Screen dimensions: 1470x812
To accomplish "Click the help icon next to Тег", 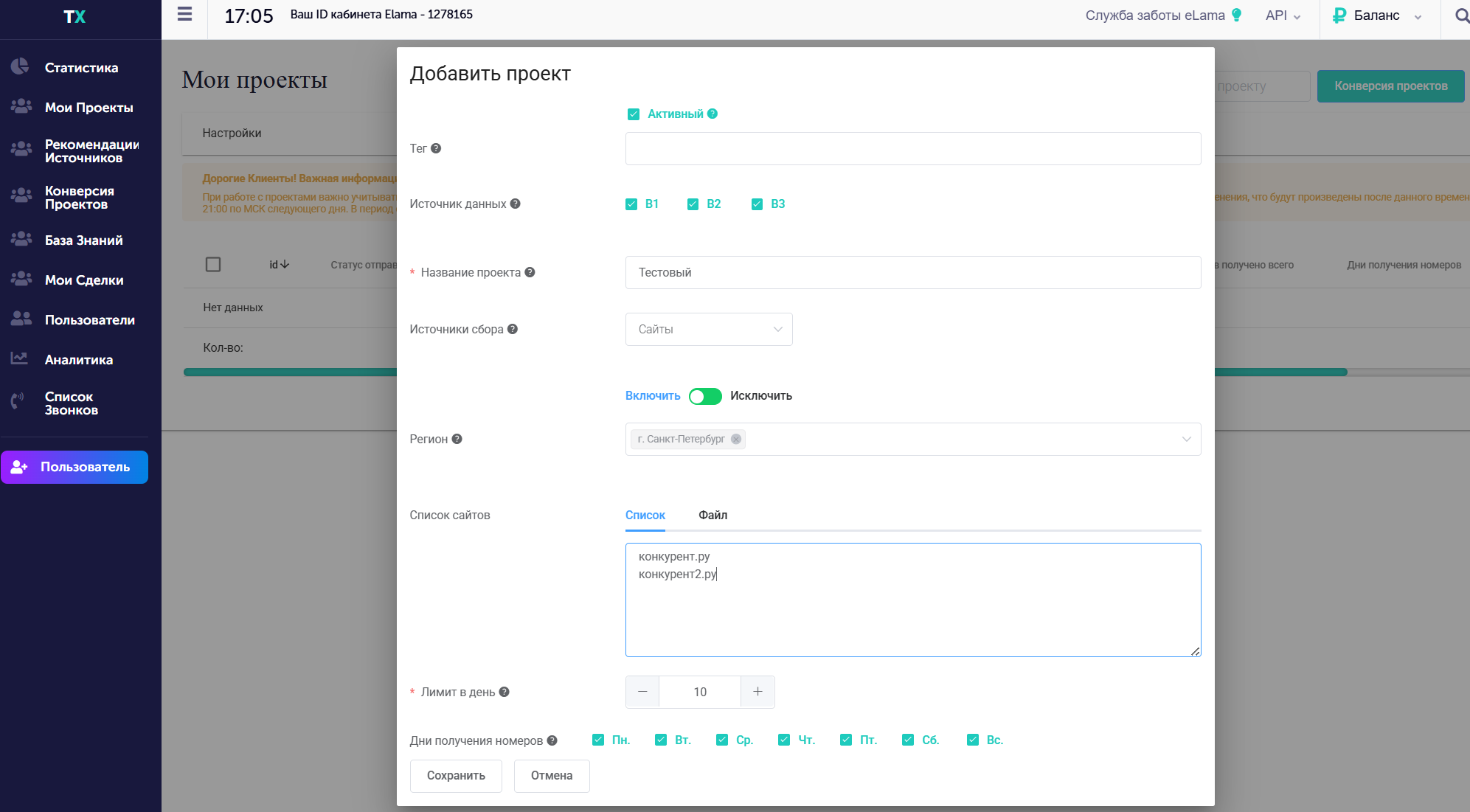I will pos(436,148).
